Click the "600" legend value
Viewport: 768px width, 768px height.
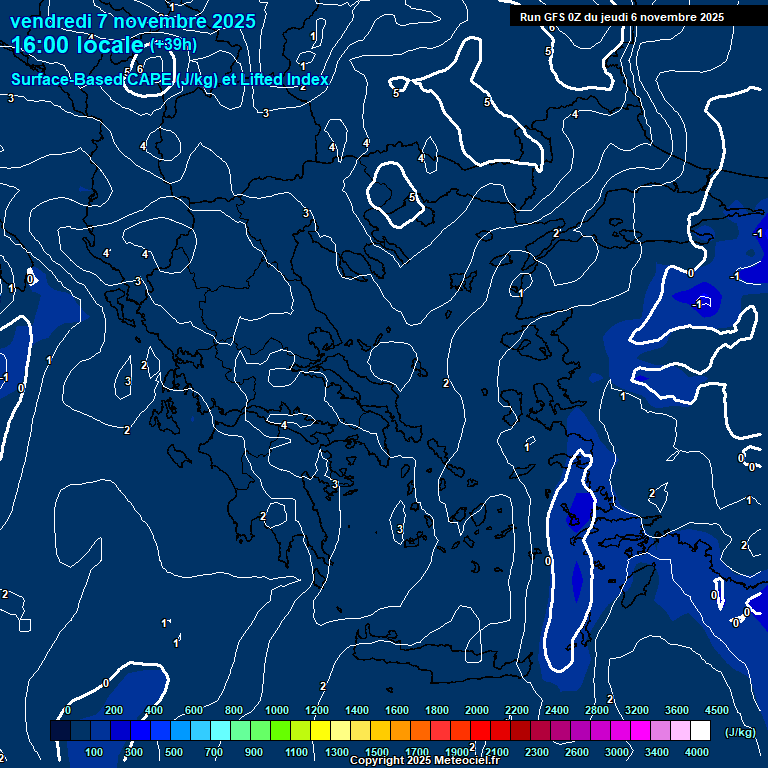pos(193,710)
